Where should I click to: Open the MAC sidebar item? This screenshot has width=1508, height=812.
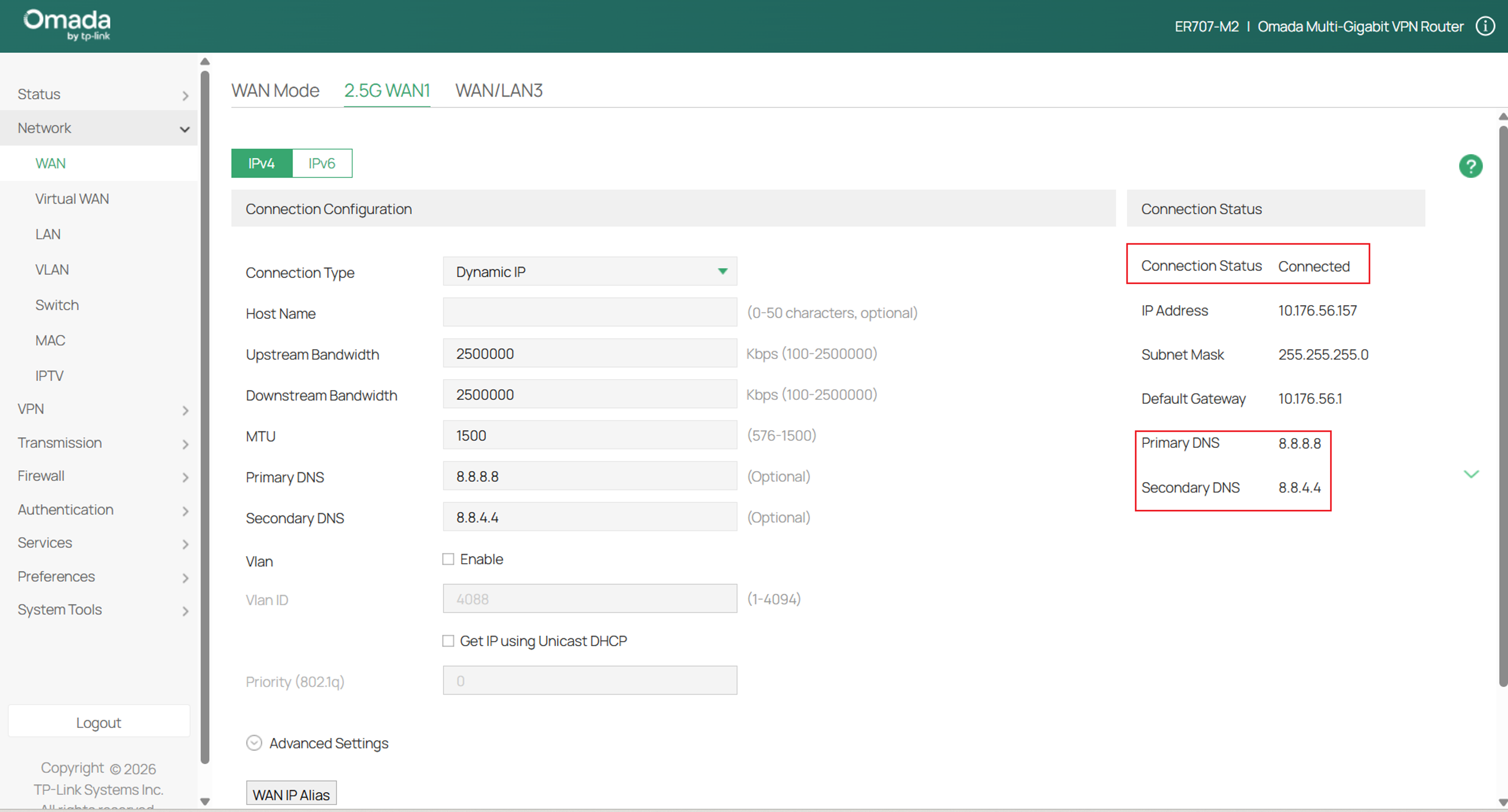pos(99,341)
